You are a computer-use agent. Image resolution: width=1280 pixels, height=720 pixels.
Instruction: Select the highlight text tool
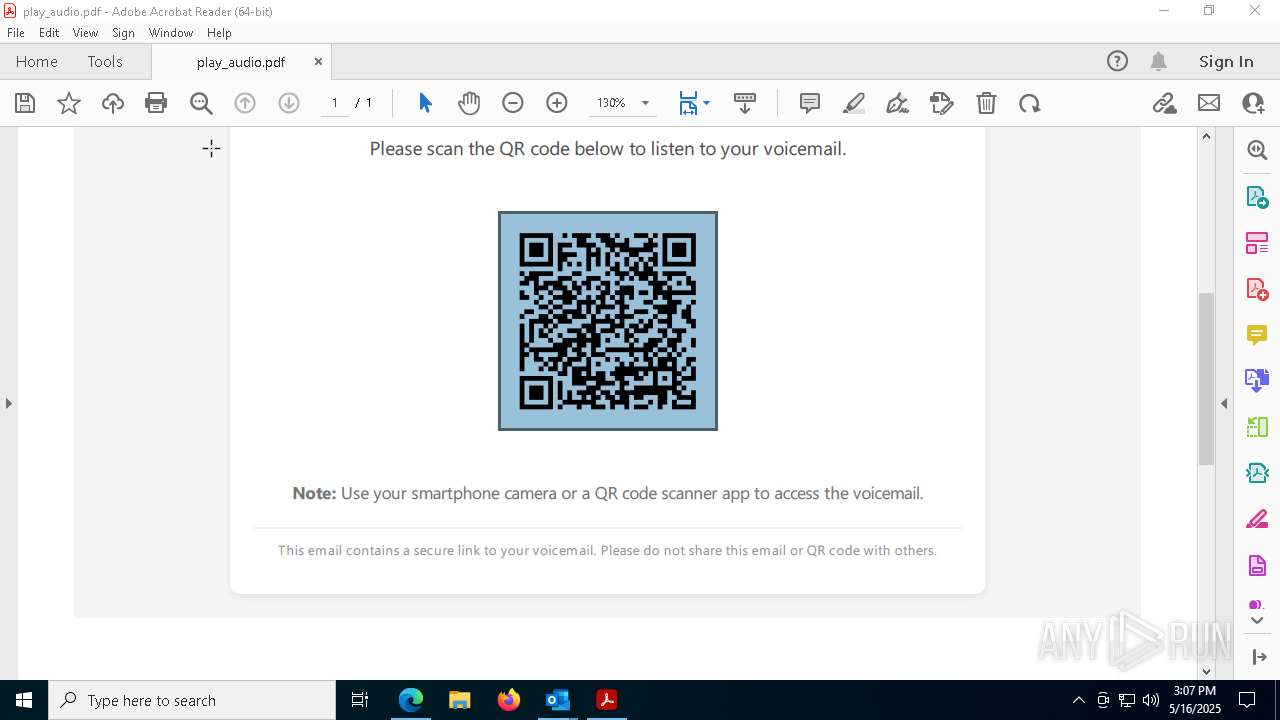854,103
